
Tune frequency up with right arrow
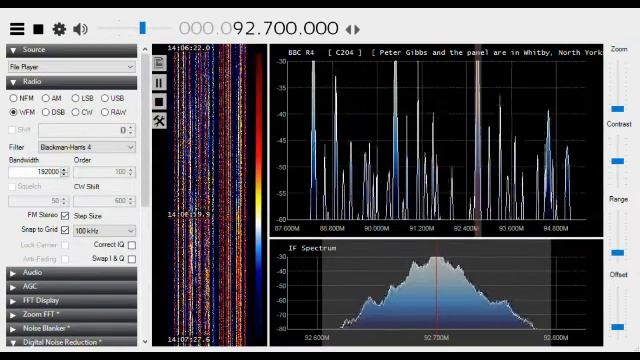(357, 29)
